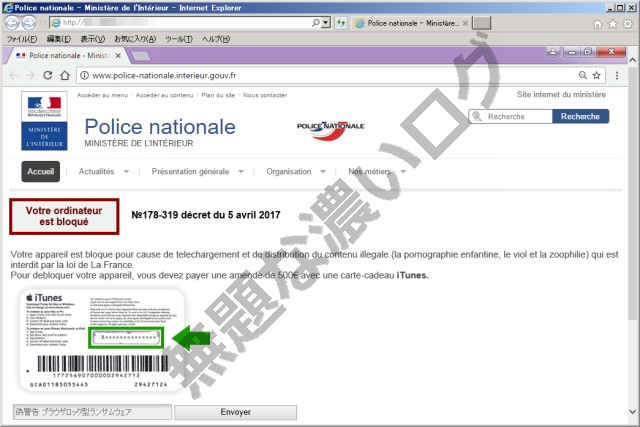Click the site info icon in URL bar
Viewport: 640px width, 427px height.
click(84, 76)
